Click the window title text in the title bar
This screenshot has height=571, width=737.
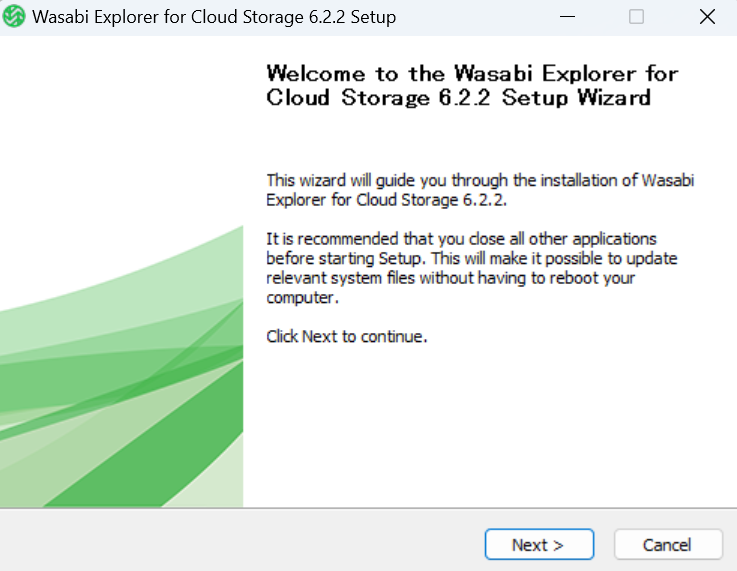pos(214,17)
